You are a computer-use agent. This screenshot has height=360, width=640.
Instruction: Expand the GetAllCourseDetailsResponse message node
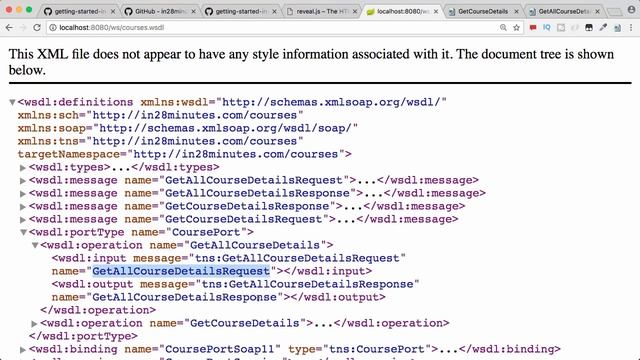pyautogui.click(x=23, y=193)
